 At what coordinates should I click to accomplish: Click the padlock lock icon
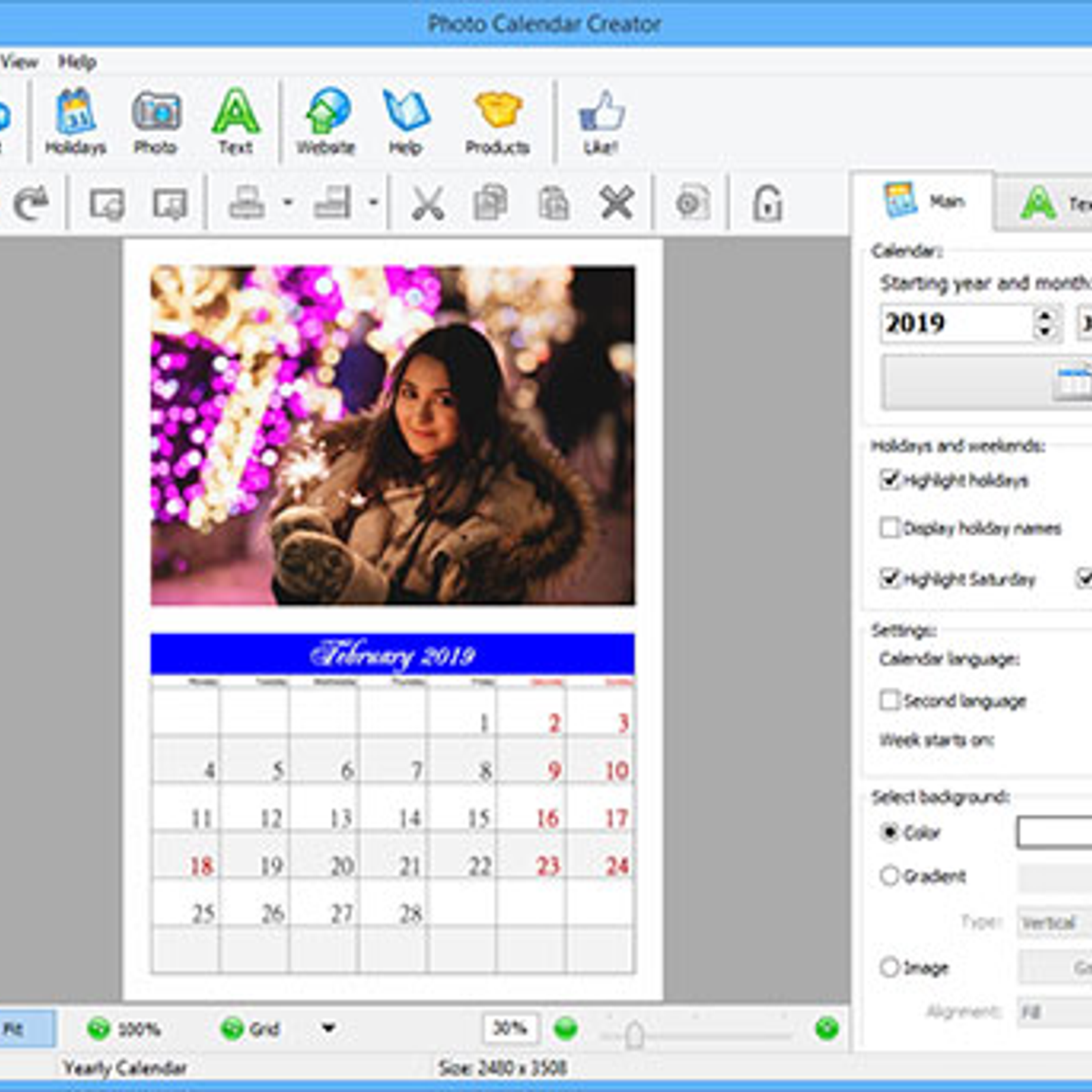pyautogui.click(x=767, y=203)
